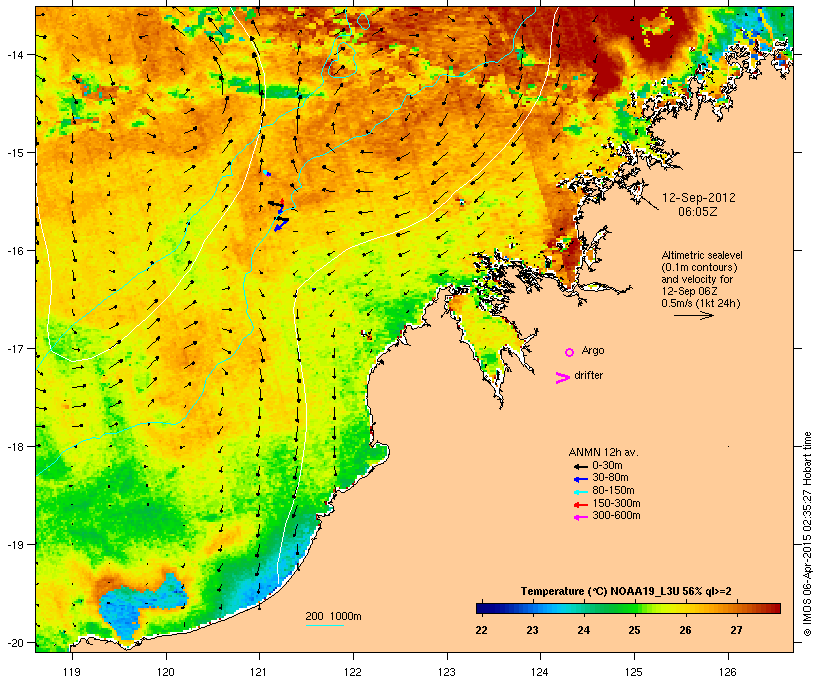820x680 pixels.
Task: Click the colorbar tick label 23
Action: click(532, 630)
